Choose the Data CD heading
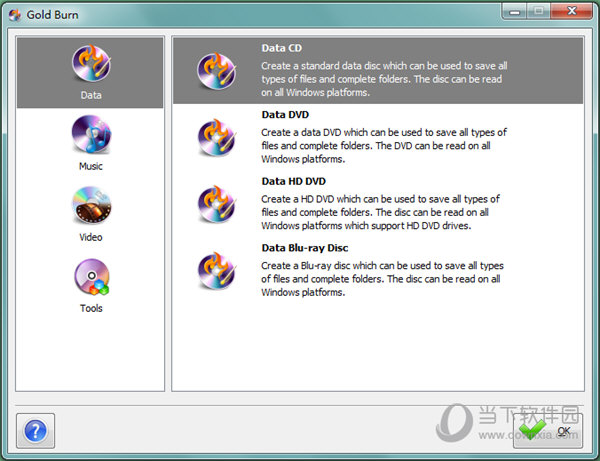Viewport: 600px width, 461px height. coord(282,48)
